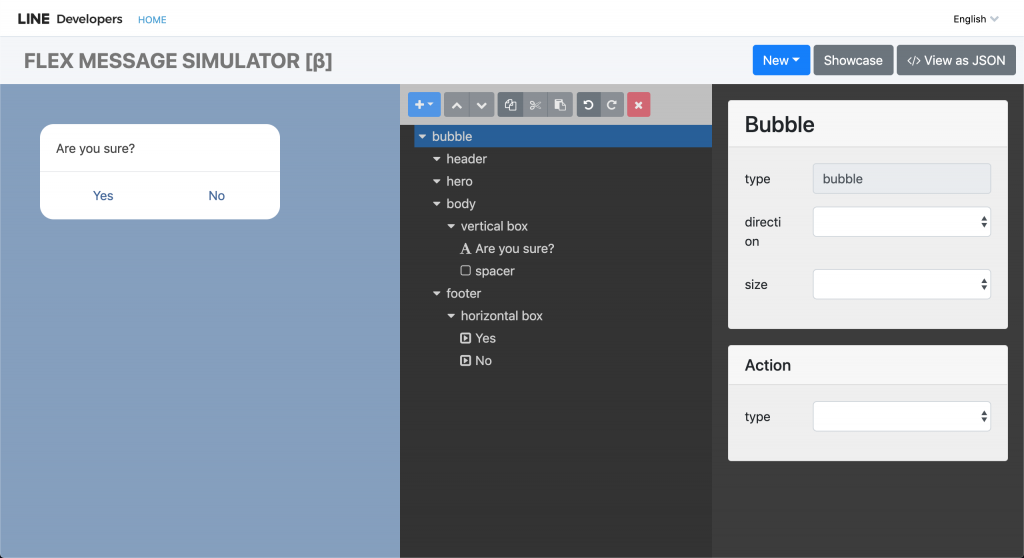Screen dimensions: 1024x558
Task: Open the Action type dropdown
Action: point(901,416)
